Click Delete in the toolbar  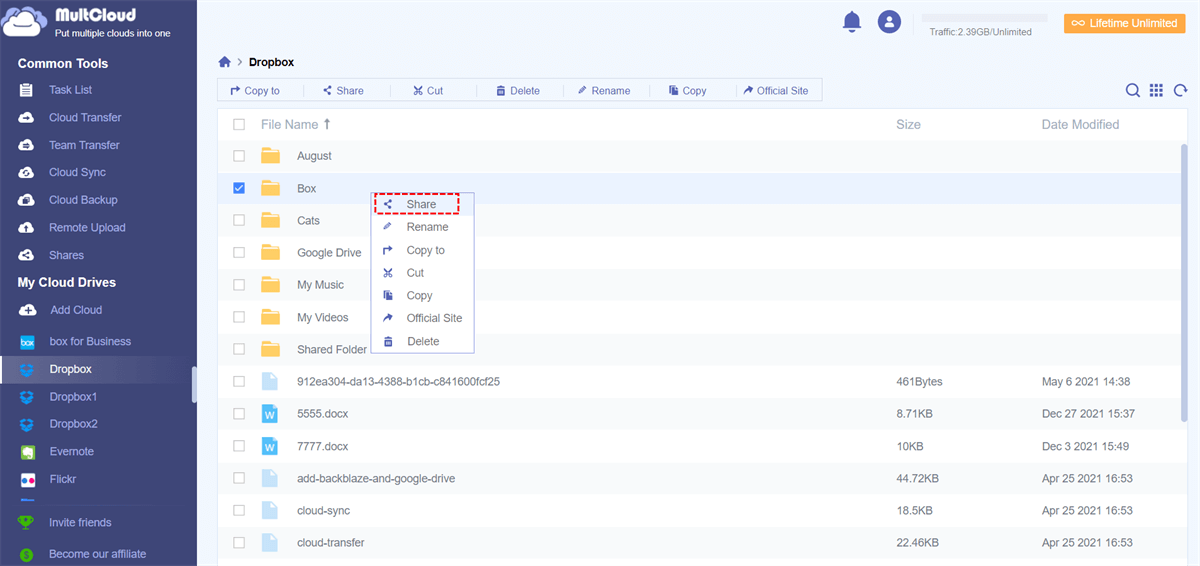517,90
